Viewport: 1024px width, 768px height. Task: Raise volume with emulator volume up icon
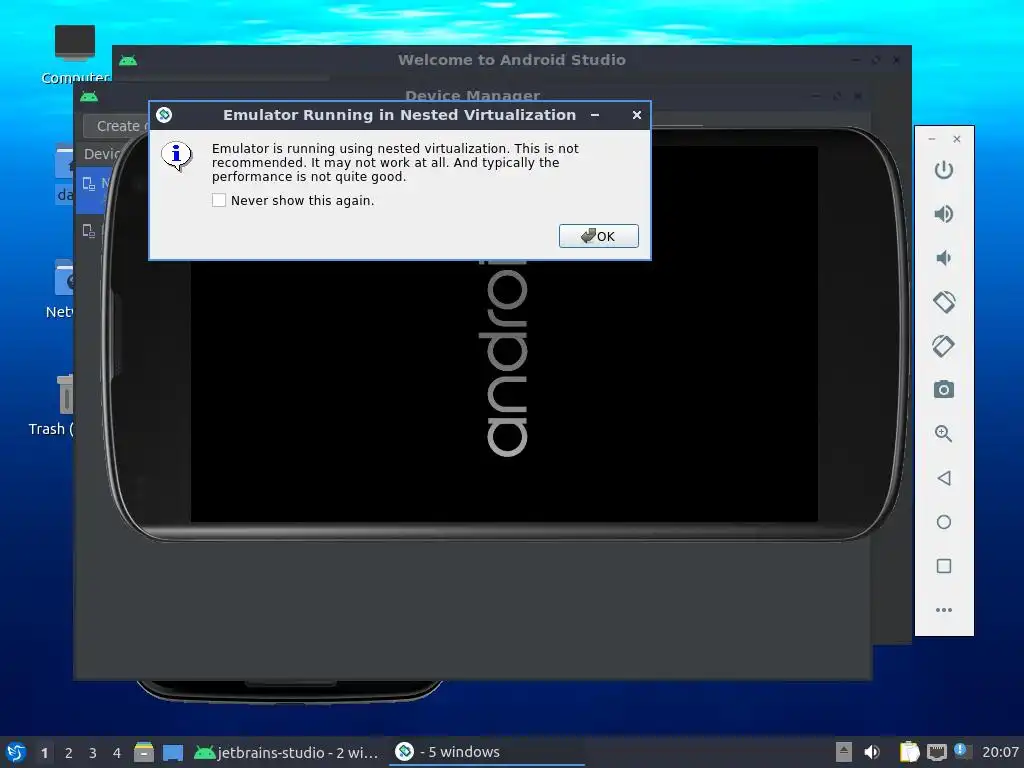click(x=943, y=214)
